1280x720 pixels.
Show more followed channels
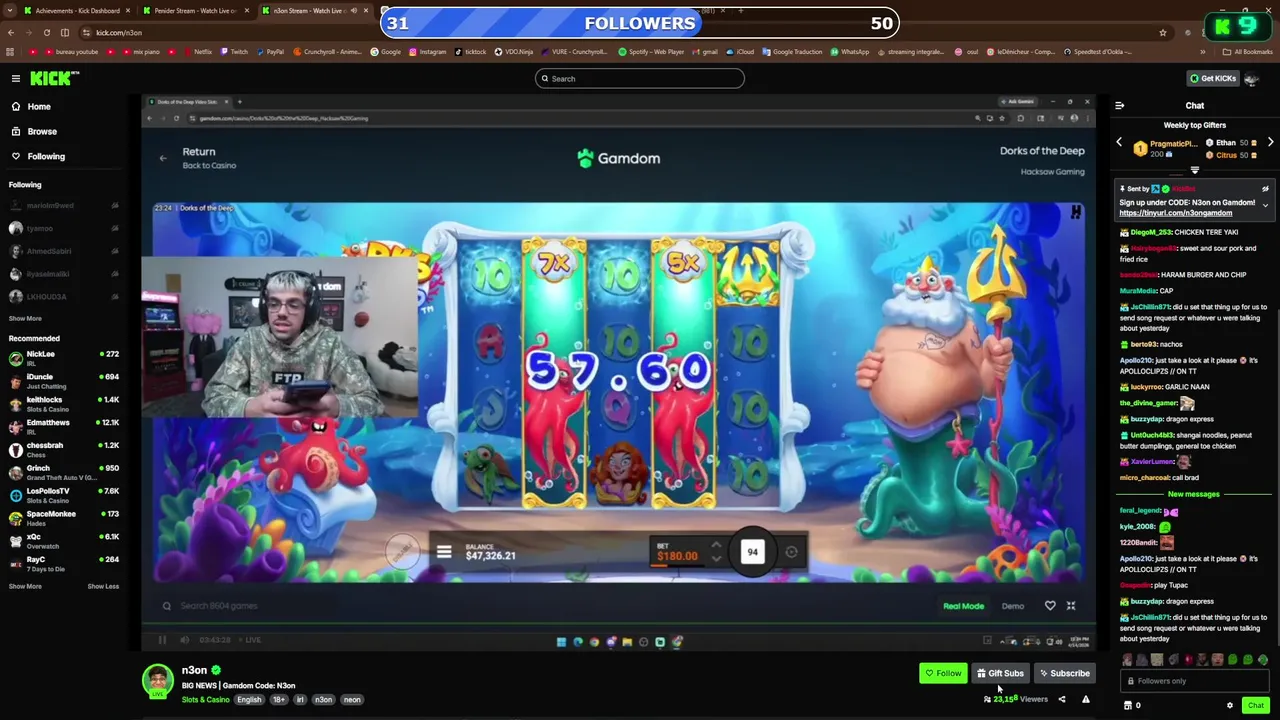tap(25, 318)
